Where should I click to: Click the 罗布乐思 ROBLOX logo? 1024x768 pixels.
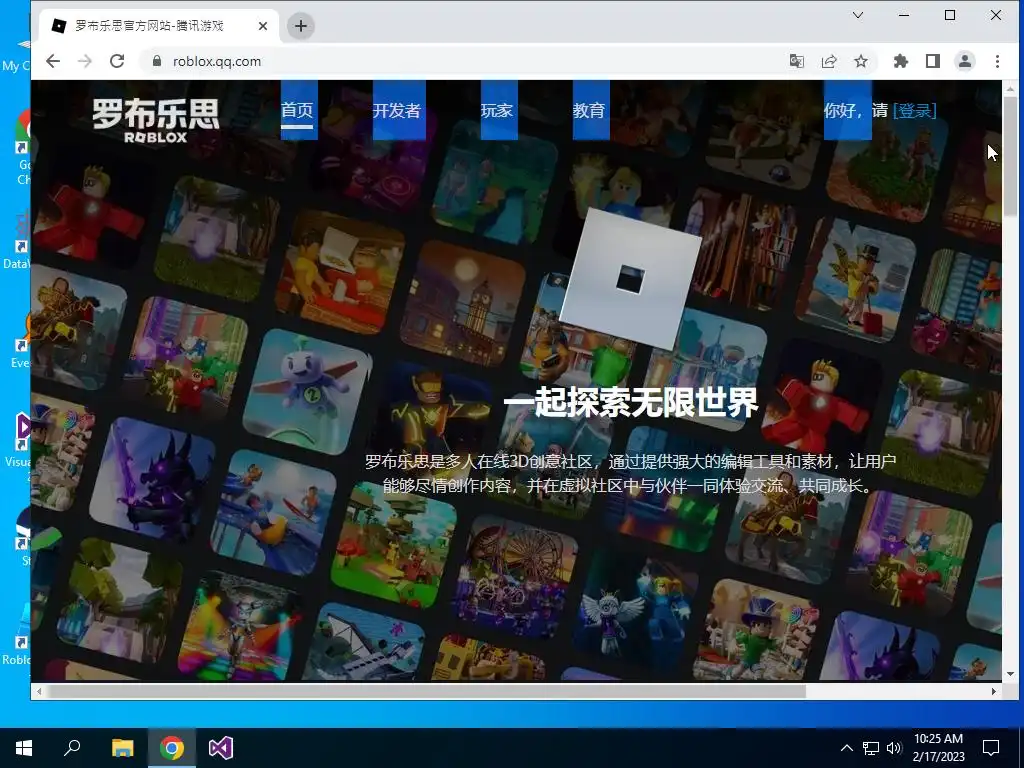point(156,120)
